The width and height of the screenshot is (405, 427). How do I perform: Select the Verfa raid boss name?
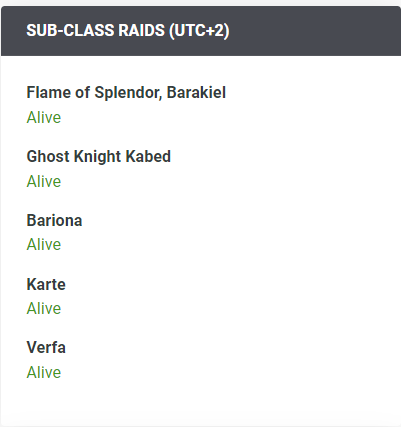click(46, 347)
